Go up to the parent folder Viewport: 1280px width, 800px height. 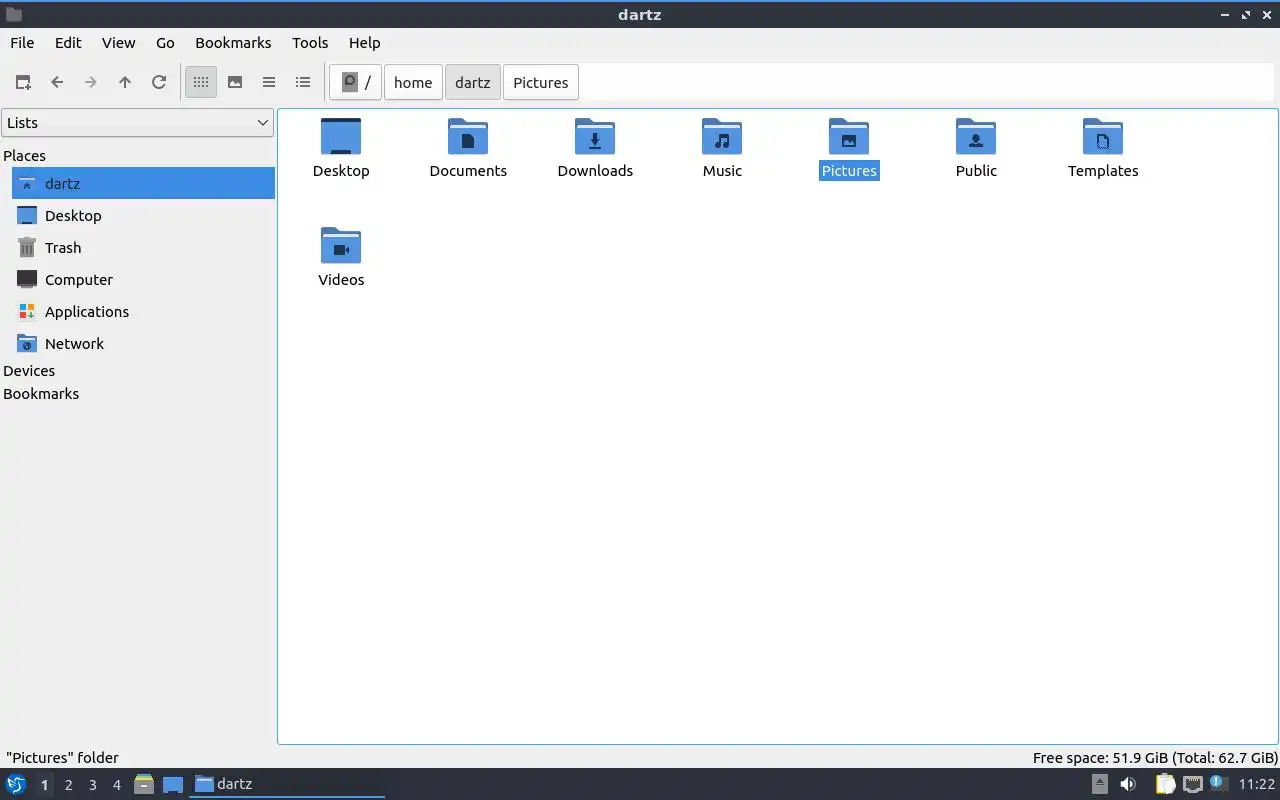pyautogui.click(x=125, y=83)
